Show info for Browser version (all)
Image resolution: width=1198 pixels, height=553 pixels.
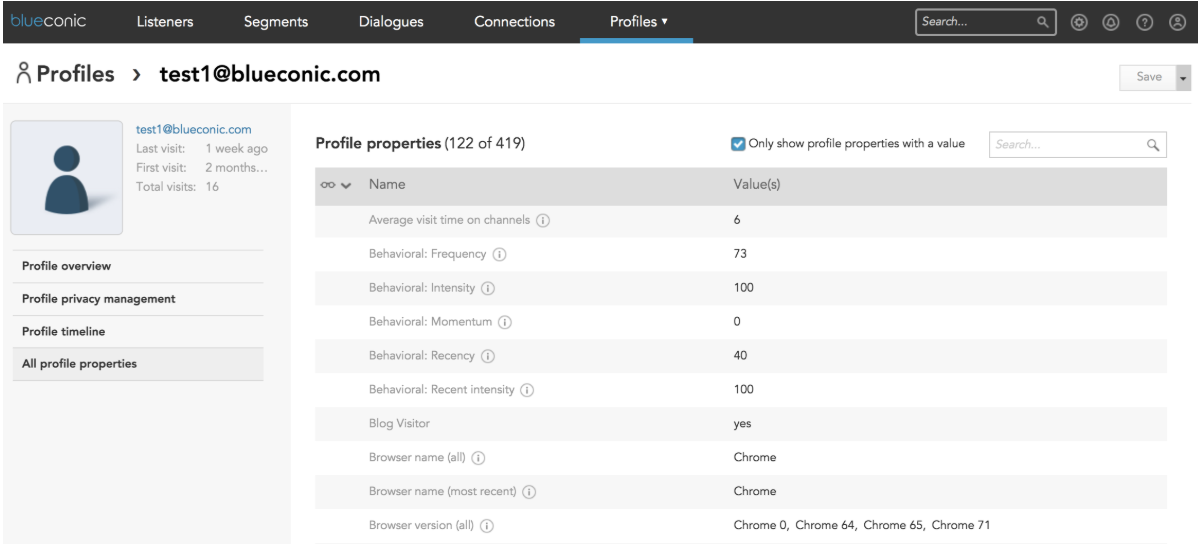tap(487, 526)
